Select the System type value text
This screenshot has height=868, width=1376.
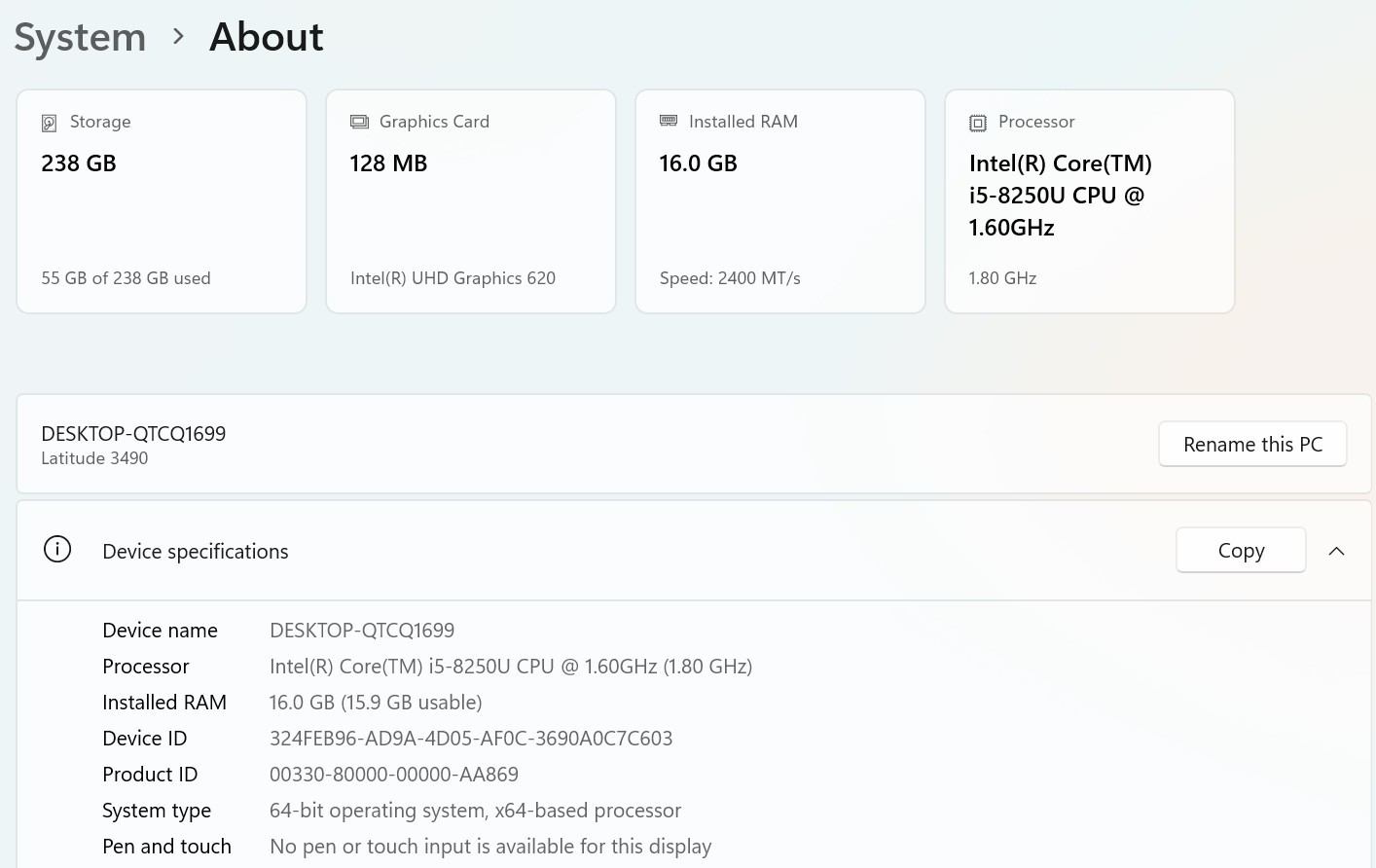[475, 811]
